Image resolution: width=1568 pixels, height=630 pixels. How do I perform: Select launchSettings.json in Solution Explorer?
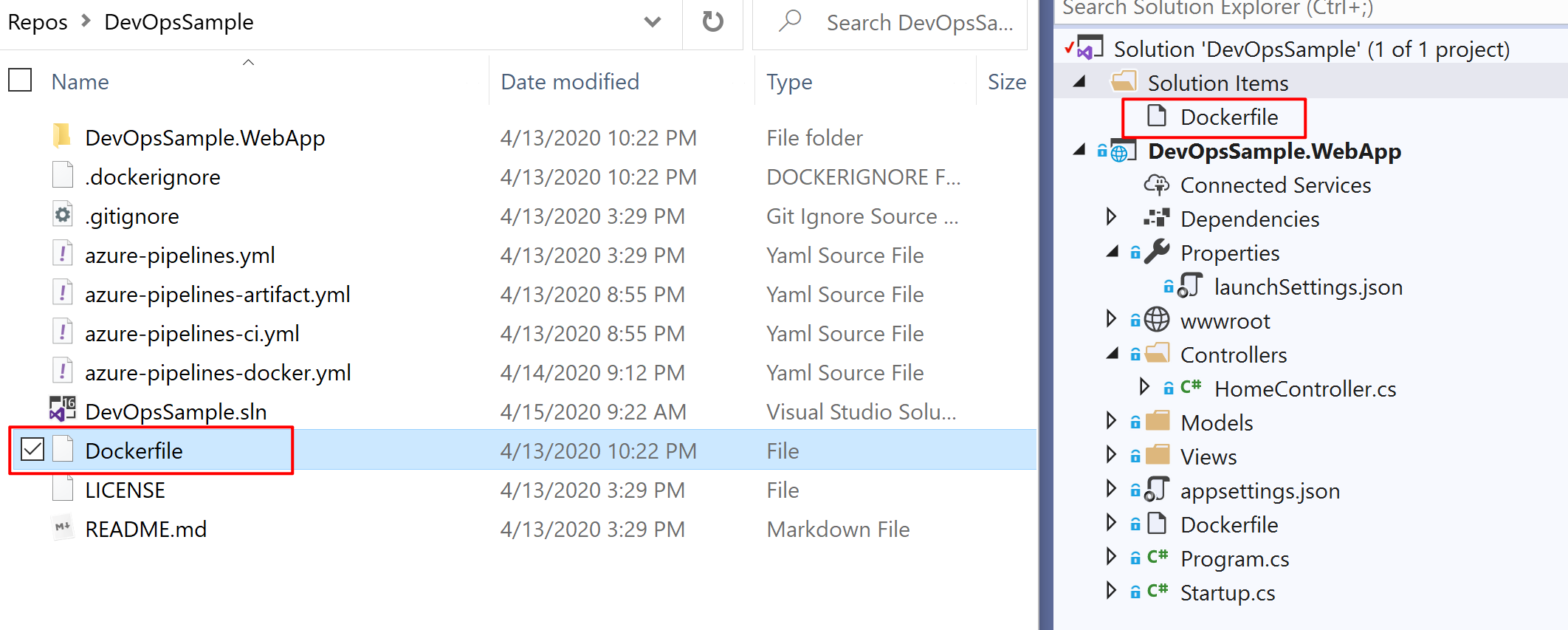click(x=1308, y=287)
